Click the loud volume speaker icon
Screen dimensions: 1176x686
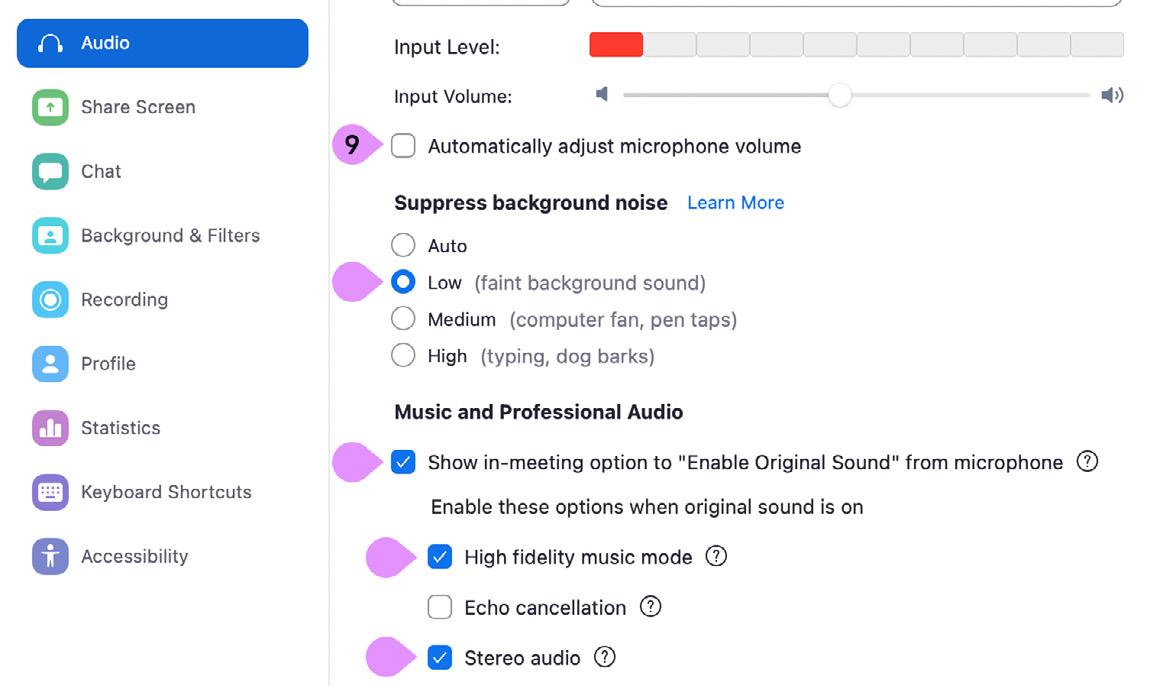(1112, 95)
